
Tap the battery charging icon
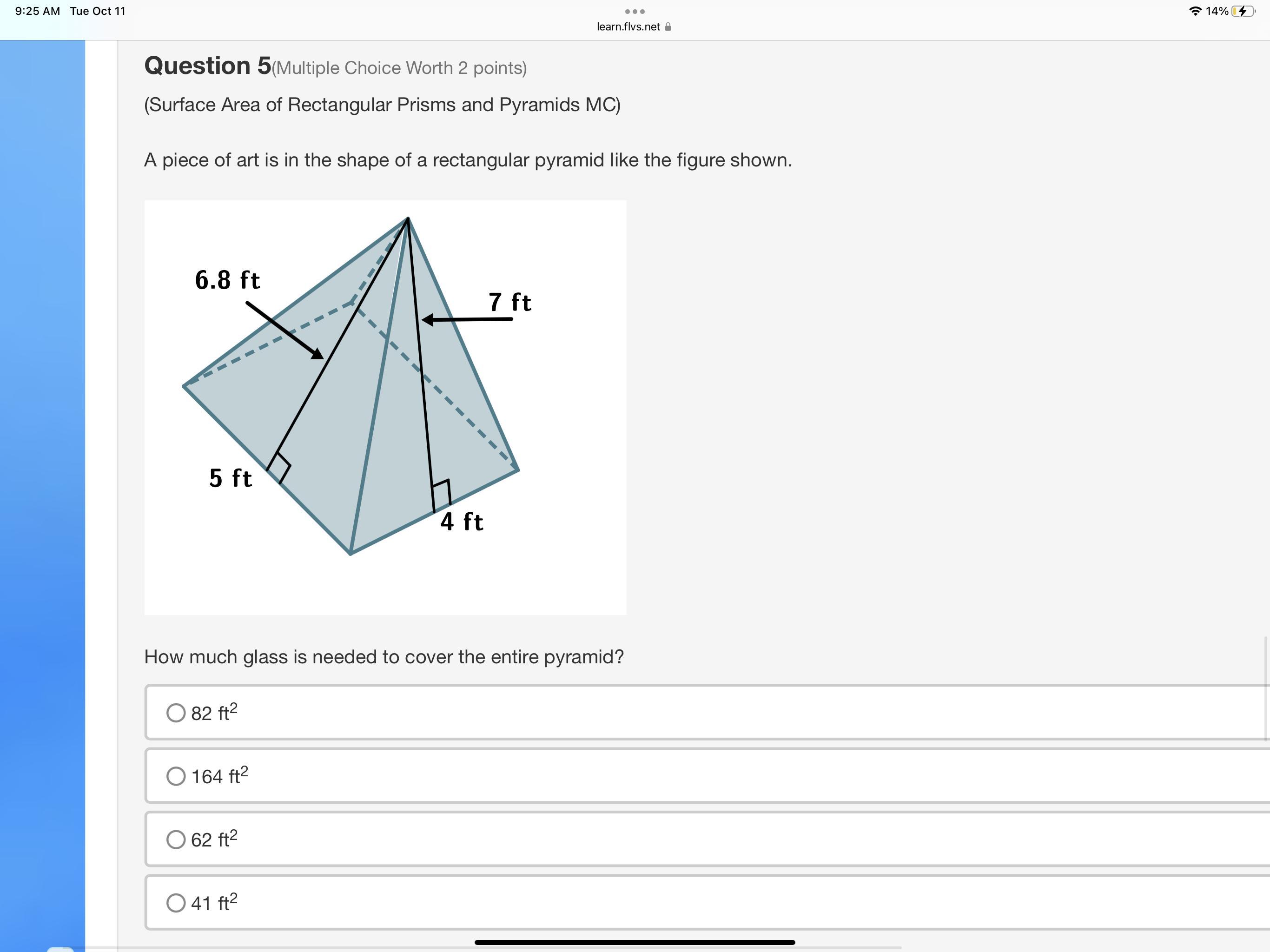(x=1243, y=11)
